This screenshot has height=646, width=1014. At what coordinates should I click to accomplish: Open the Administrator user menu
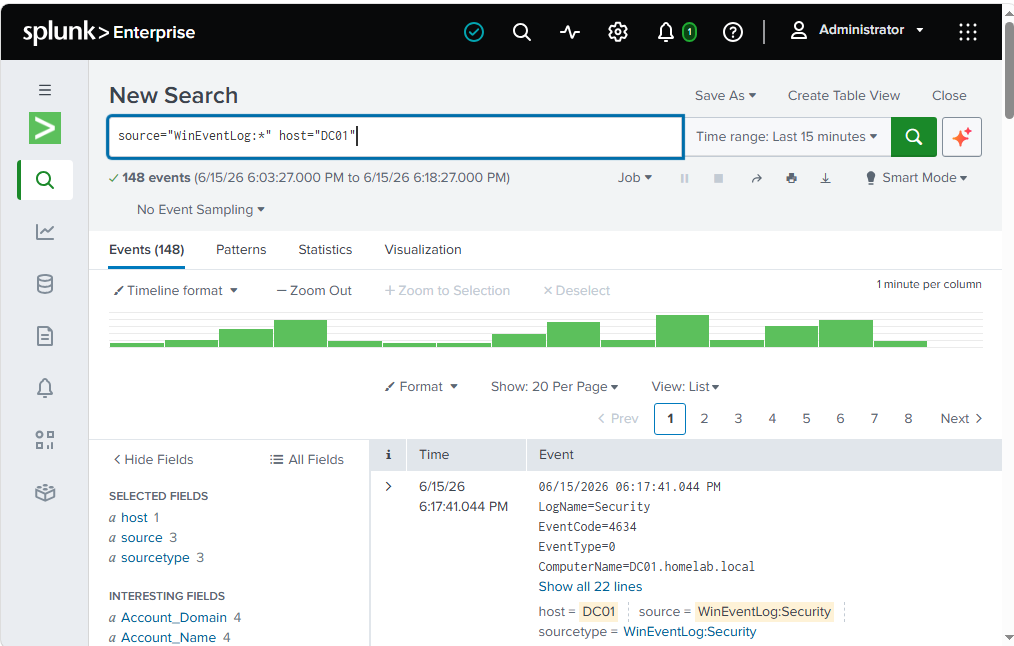[857, 30]
